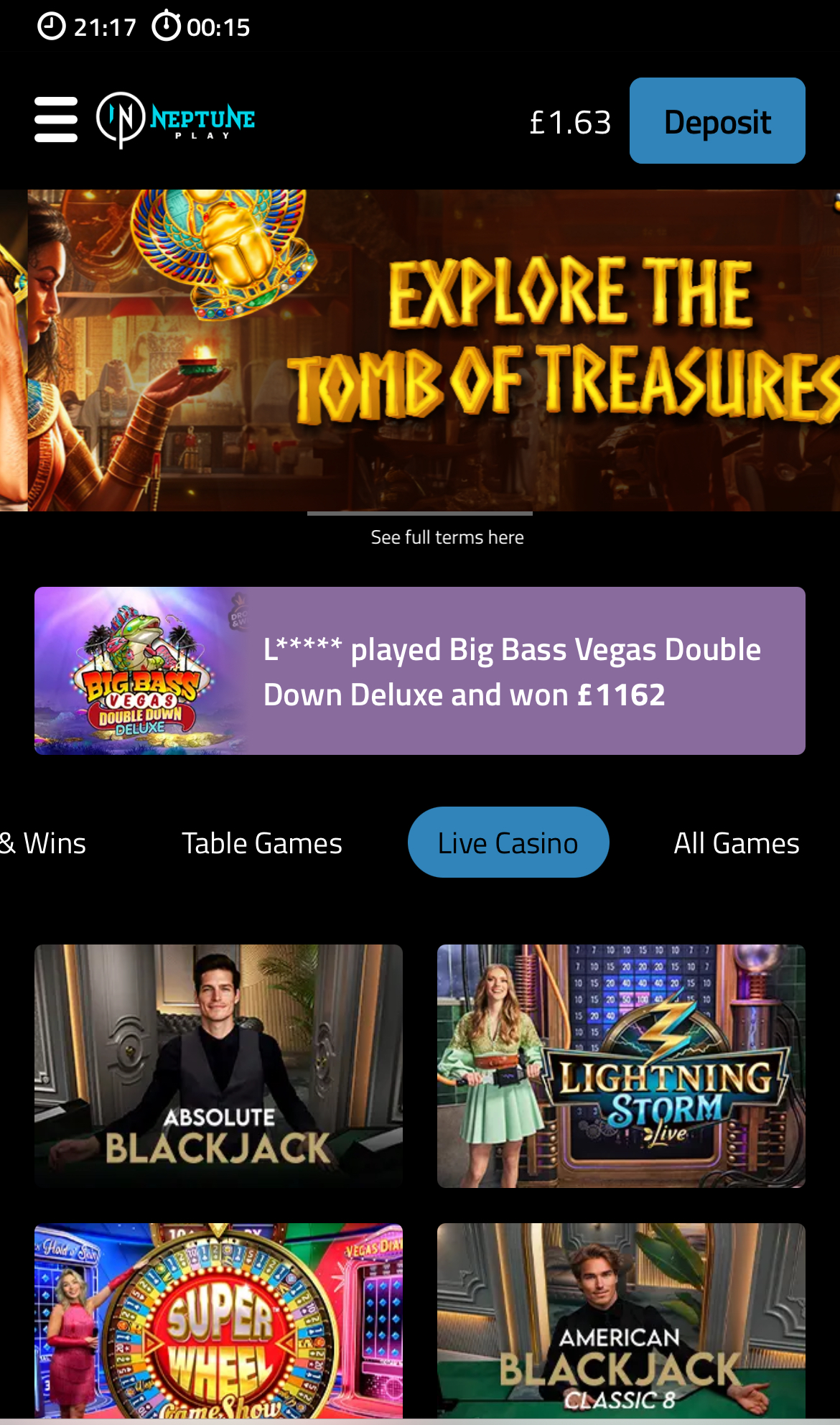Open Super Wheel Game Show

[x=218, y=1320]
